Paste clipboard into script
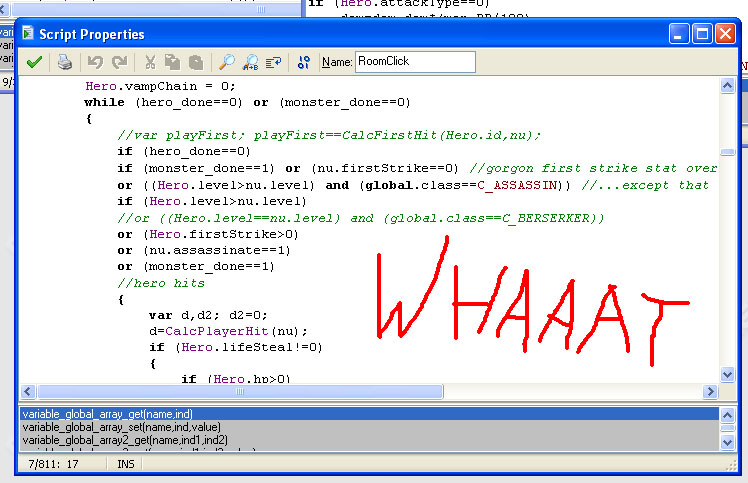The height and width of the screenshot is (483, 748). point(196,62)
